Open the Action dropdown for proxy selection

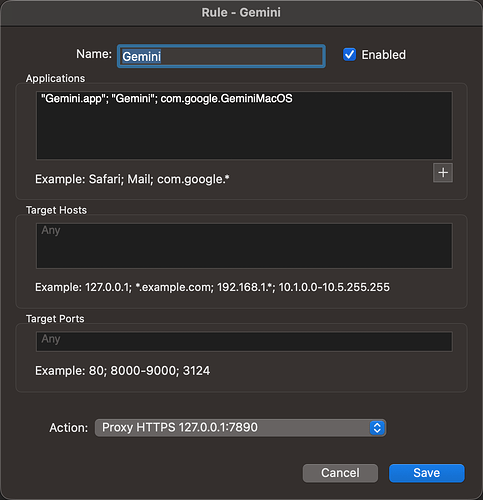point(240,428)
